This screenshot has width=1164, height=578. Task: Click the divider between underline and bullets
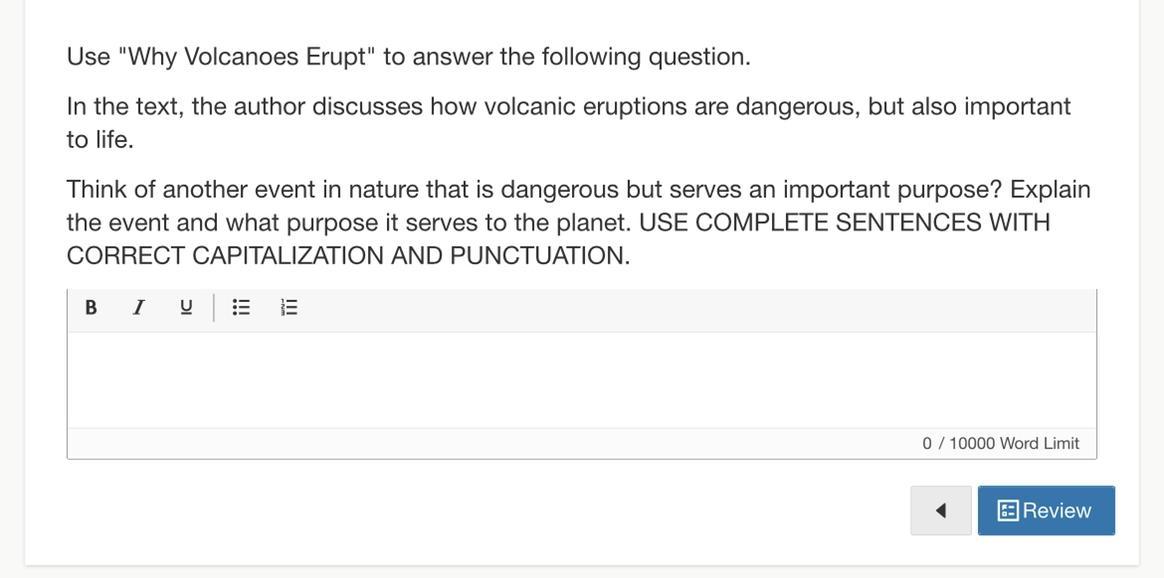point(214,308)
